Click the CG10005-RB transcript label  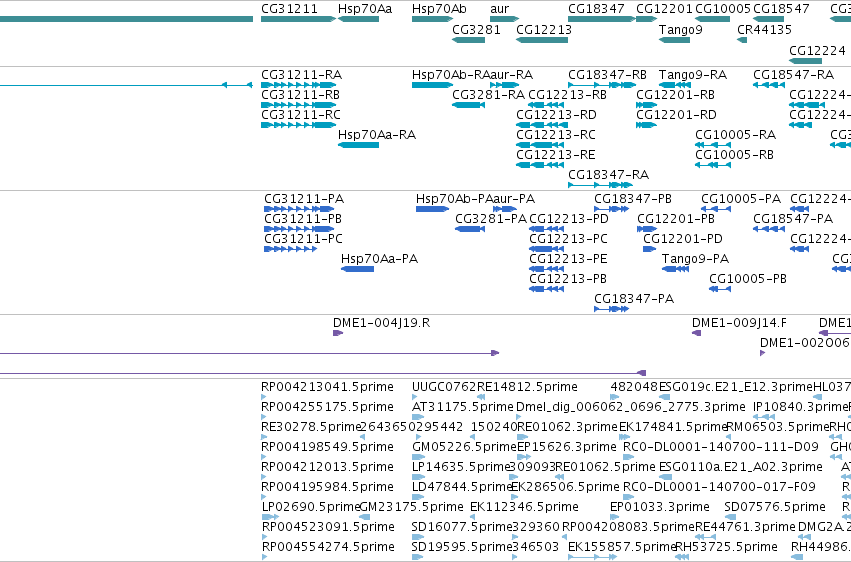tap(734, 155)
